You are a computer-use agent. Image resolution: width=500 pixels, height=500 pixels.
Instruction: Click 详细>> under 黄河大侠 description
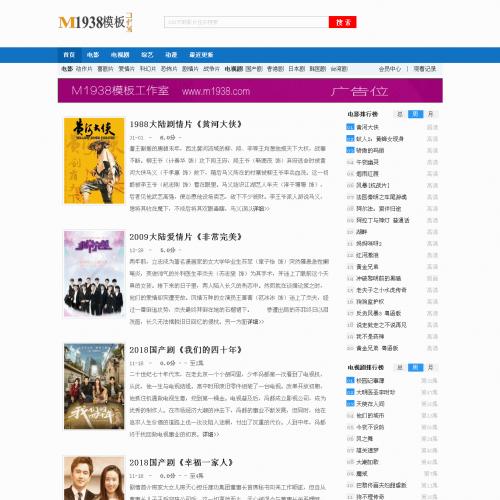(261, 209)
